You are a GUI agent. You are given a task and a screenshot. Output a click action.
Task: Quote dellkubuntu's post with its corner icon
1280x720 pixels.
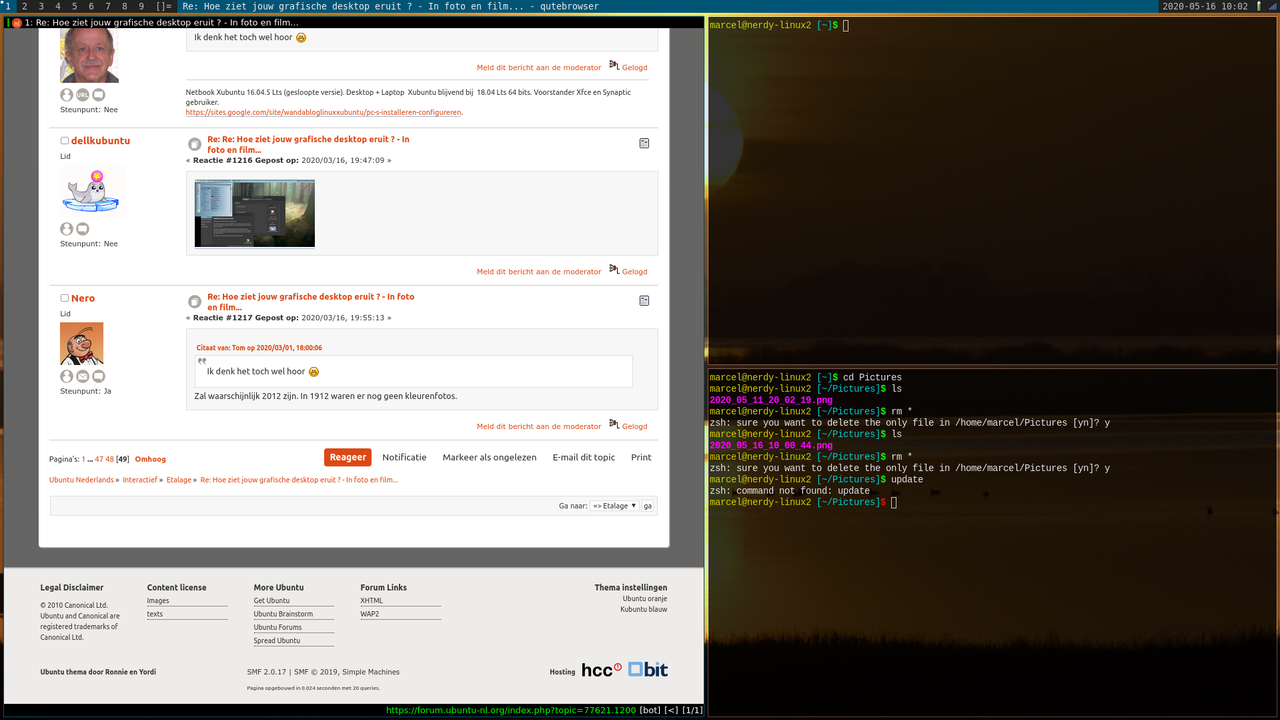coord(644,143)
